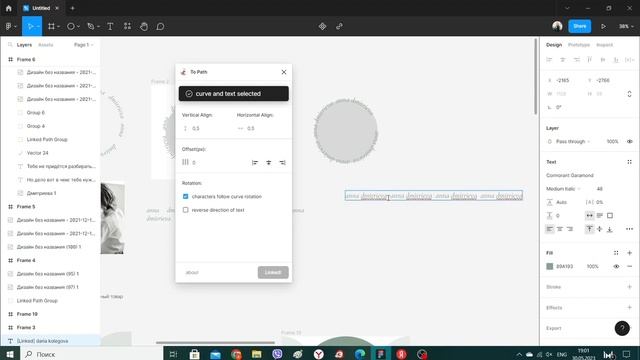The height and width of the screenshot is (360, 640).
Task: Go to the Figma home icon
Action: (x=9, y=8)
